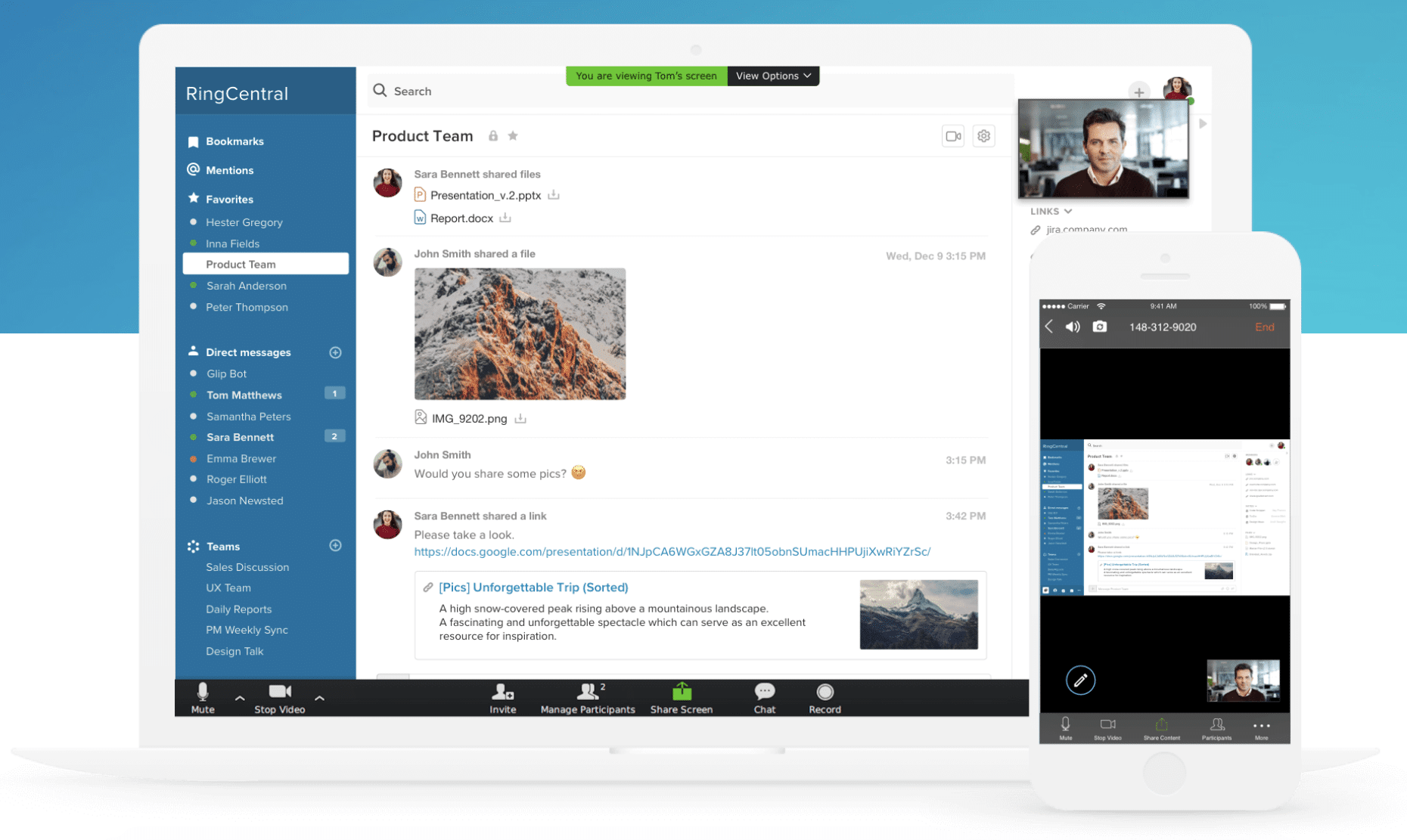Download the Report.docx file
Viewport: 1407px width, 840px height.
505,218
